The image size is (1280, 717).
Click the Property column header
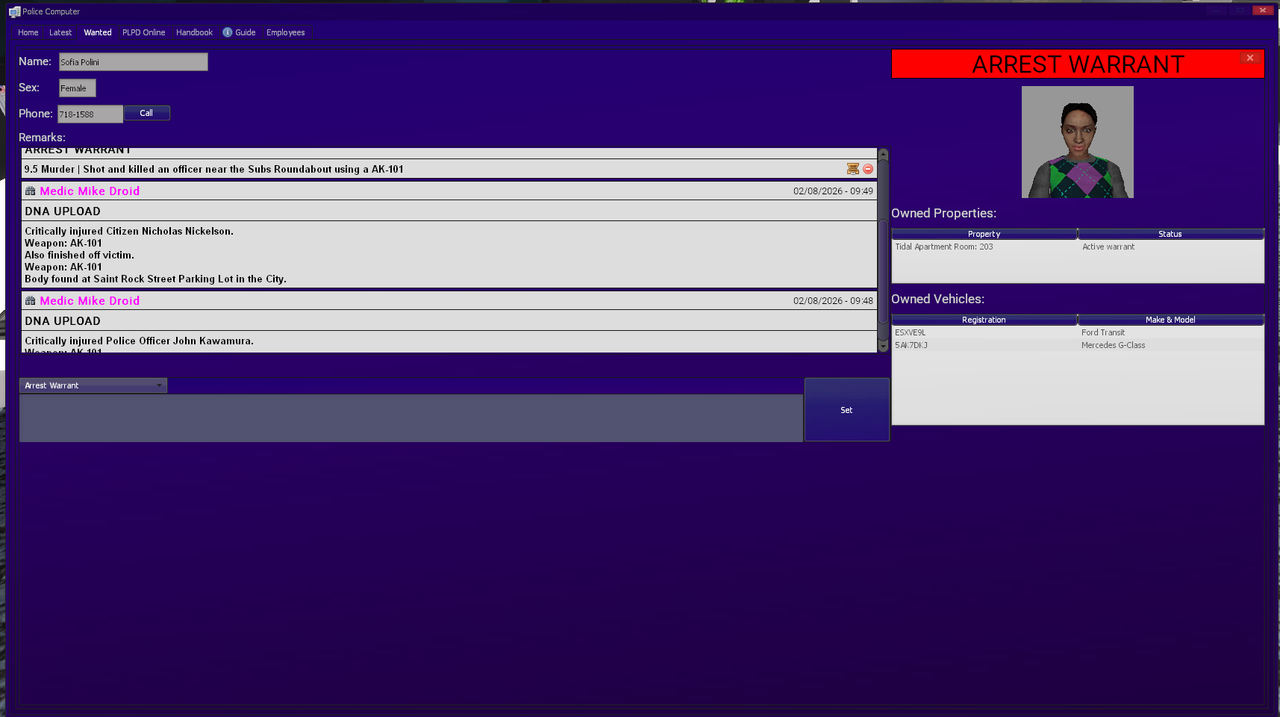984,234
